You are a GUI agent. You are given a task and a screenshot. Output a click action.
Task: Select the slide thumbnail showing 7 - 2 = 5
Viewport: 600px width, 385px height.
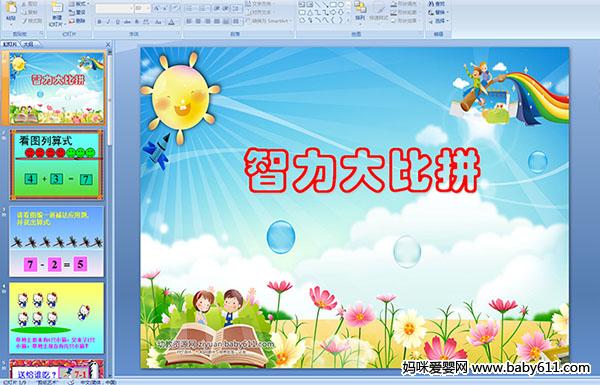57,241
